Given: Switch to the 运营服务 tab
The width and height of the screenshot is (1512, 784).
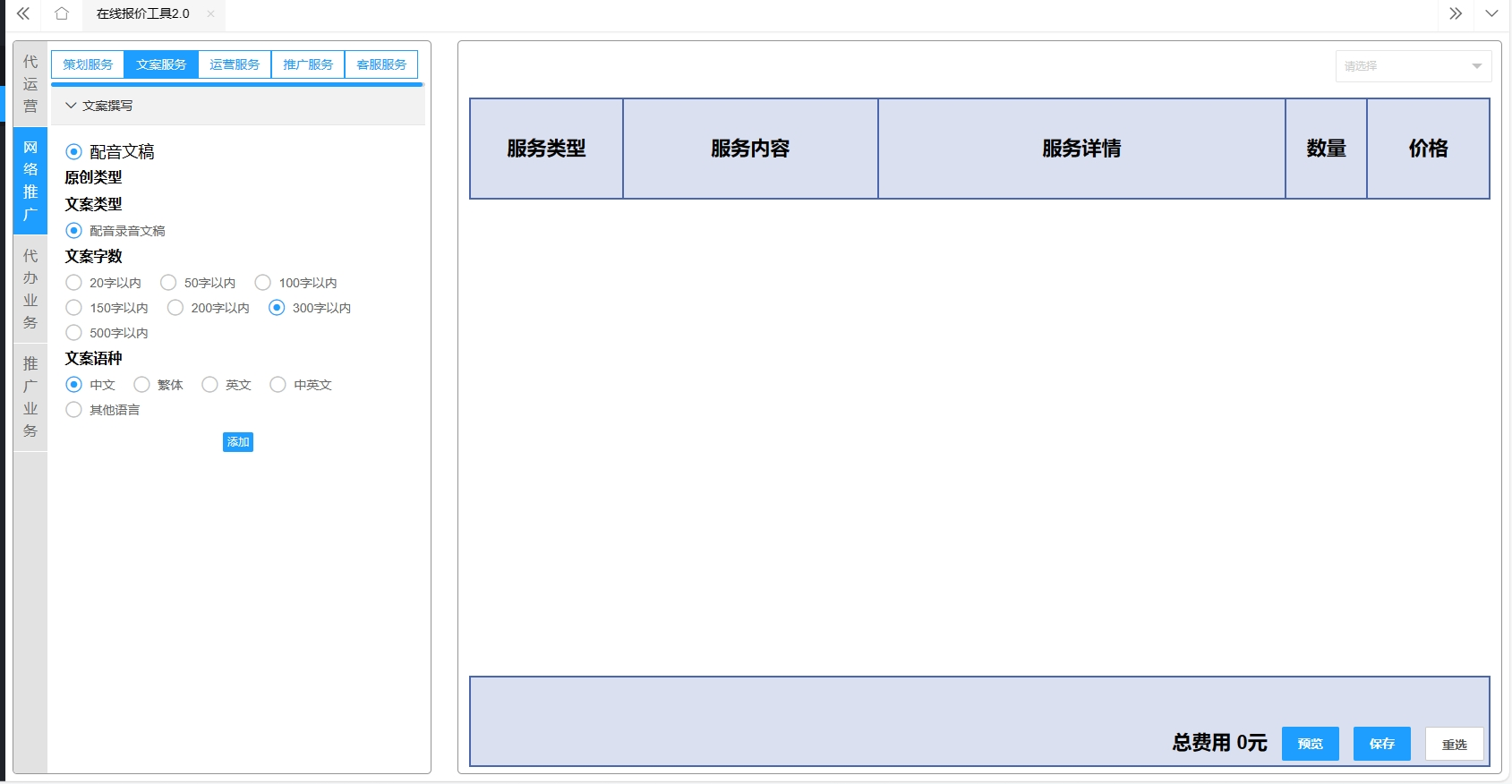Looking at the screenshot, I should 235,64.
